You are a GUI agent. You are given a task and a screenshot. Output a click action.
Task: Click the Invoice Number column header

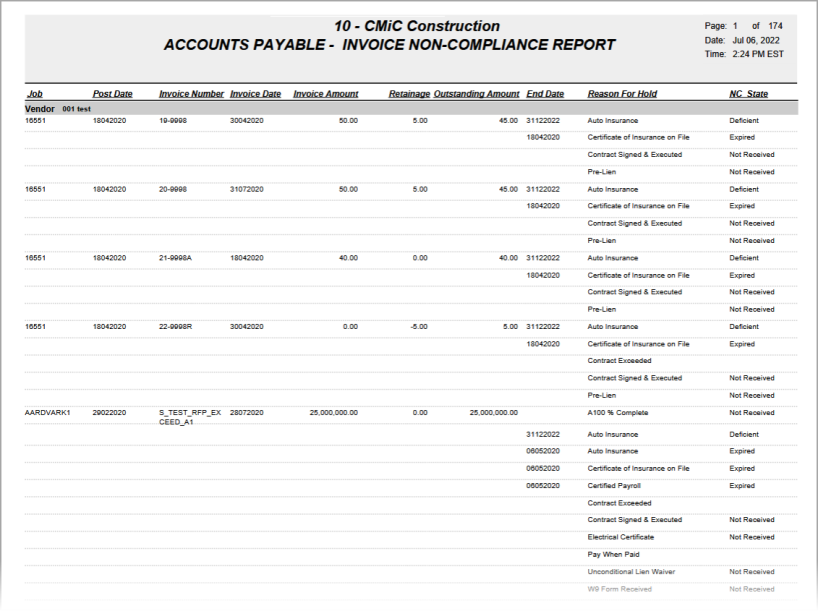tap(191, 94)
